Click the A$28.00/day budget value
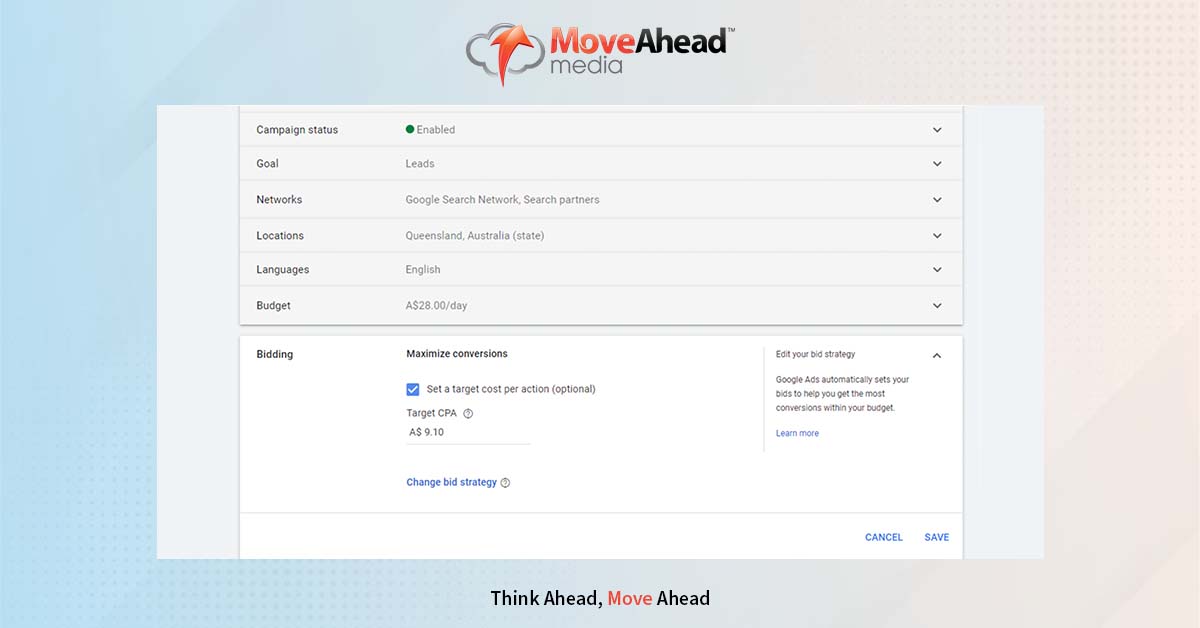This screenshot has width=1200, height=628. (x=436, y=306)
